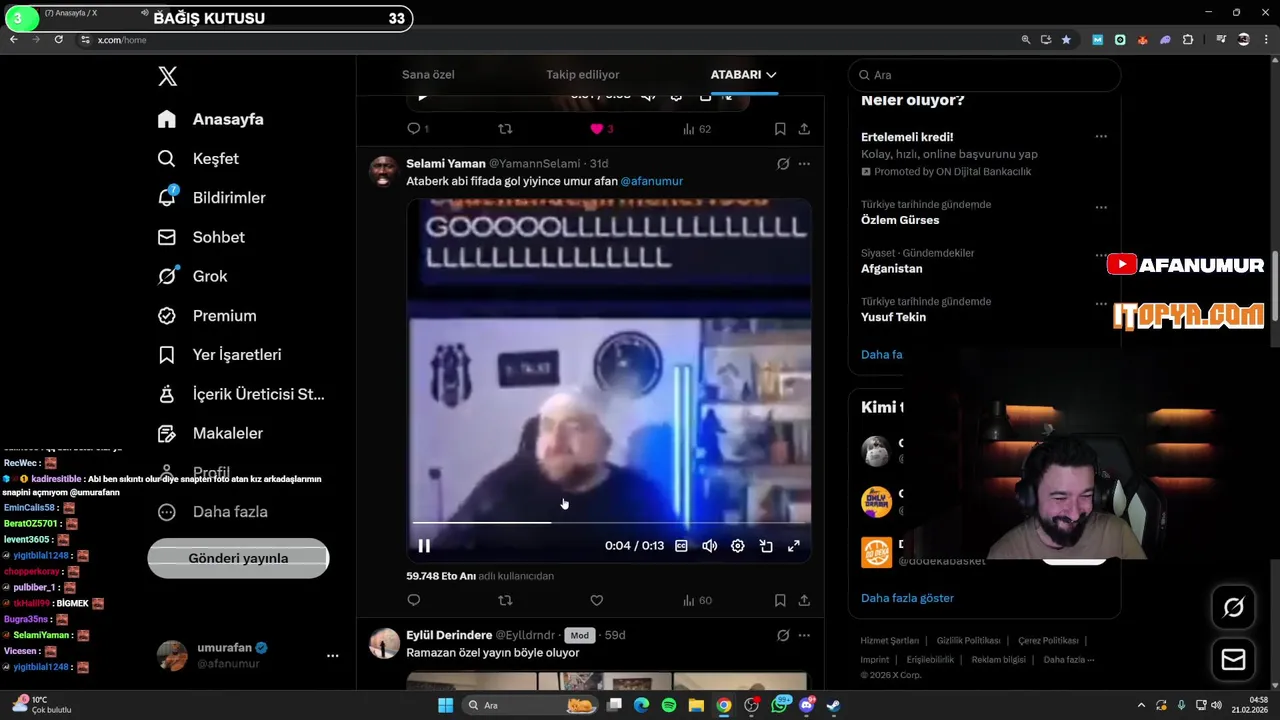Reload the page in browser
The height and width of the screenshot is (720, 1280).
58,39
